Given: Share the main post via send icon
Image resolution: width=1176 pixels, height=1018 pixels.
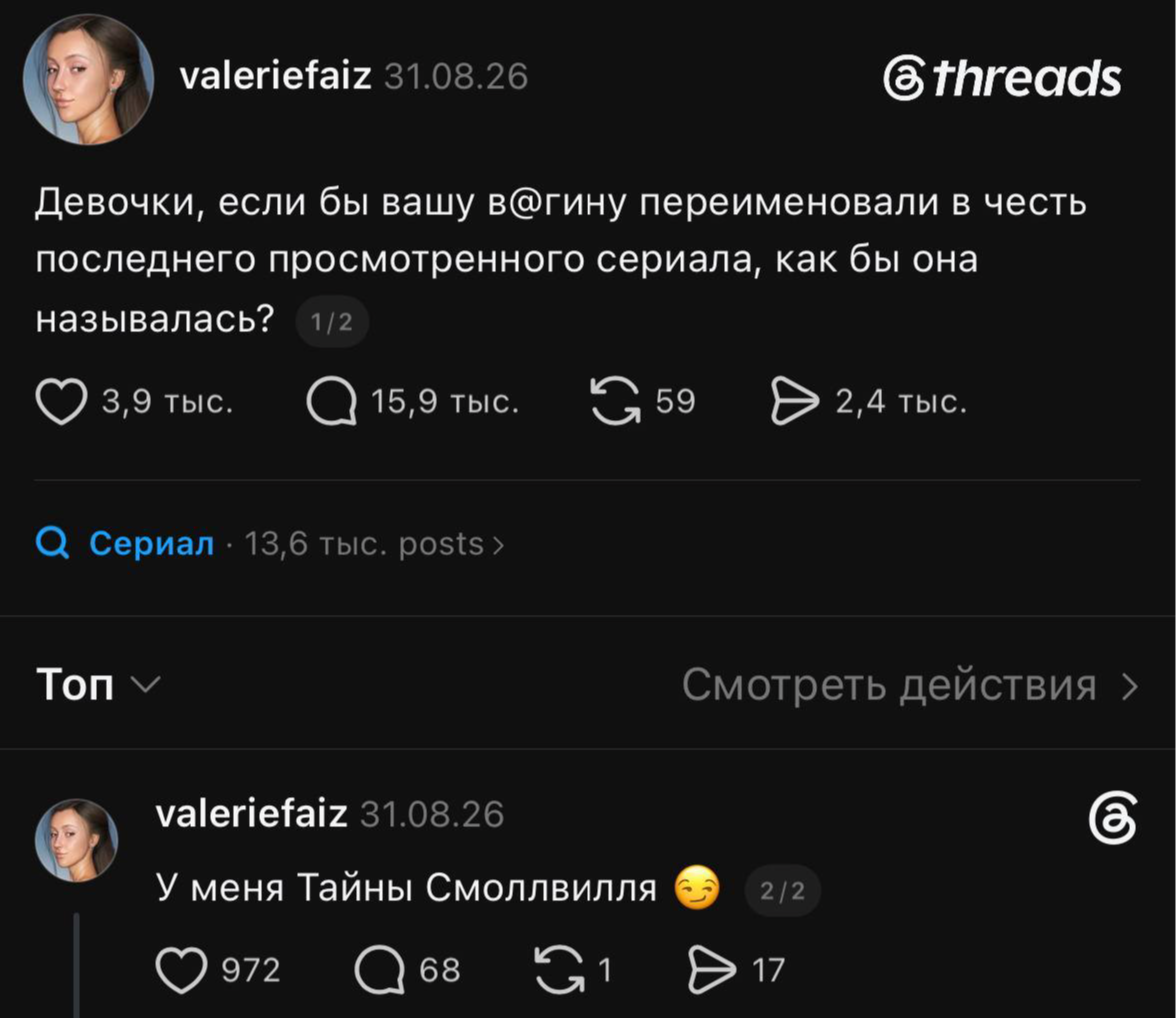Looking at the screenshot, I should (x=795, y=401).
